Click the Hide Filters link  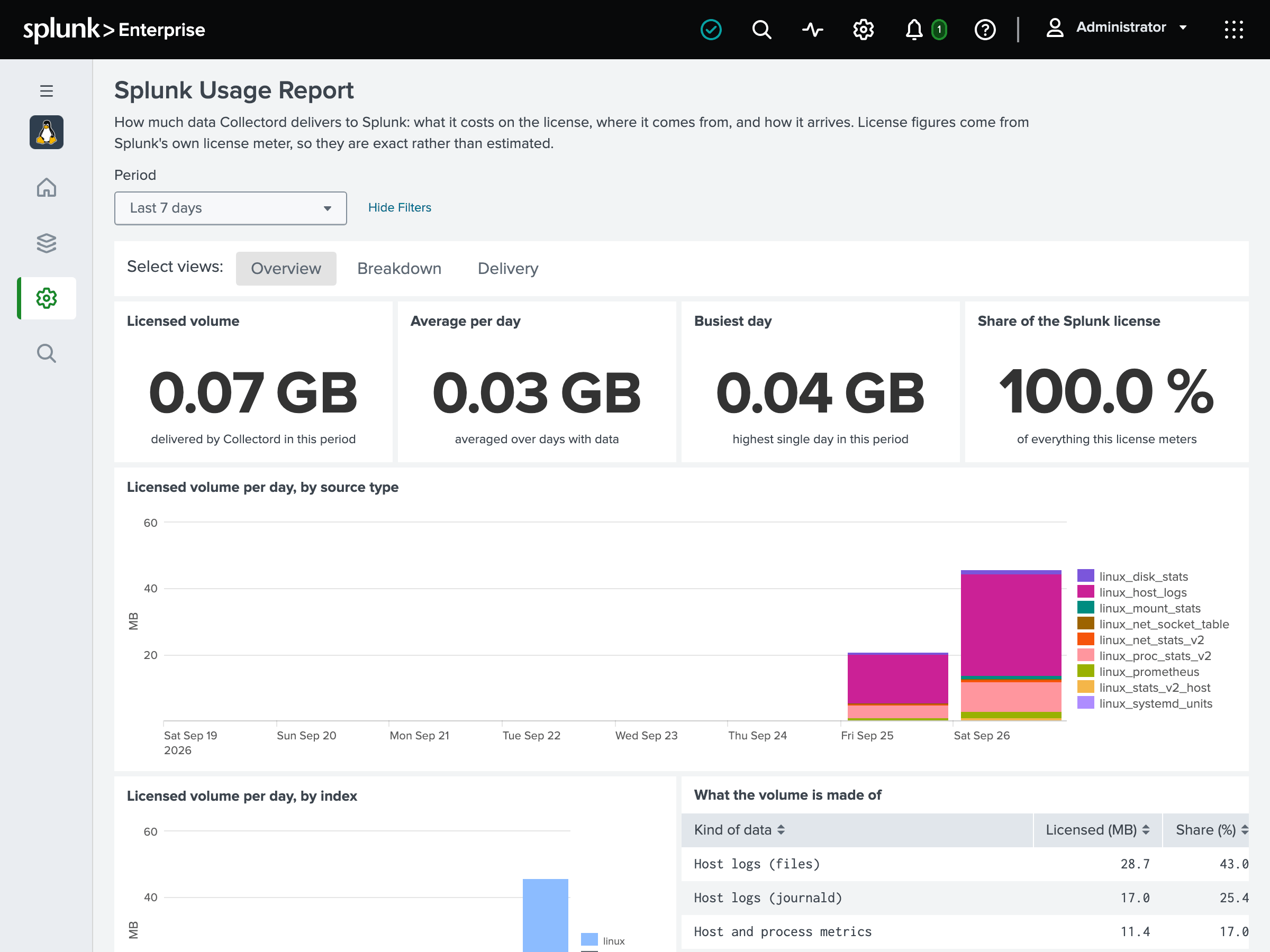tap(400, 208)
